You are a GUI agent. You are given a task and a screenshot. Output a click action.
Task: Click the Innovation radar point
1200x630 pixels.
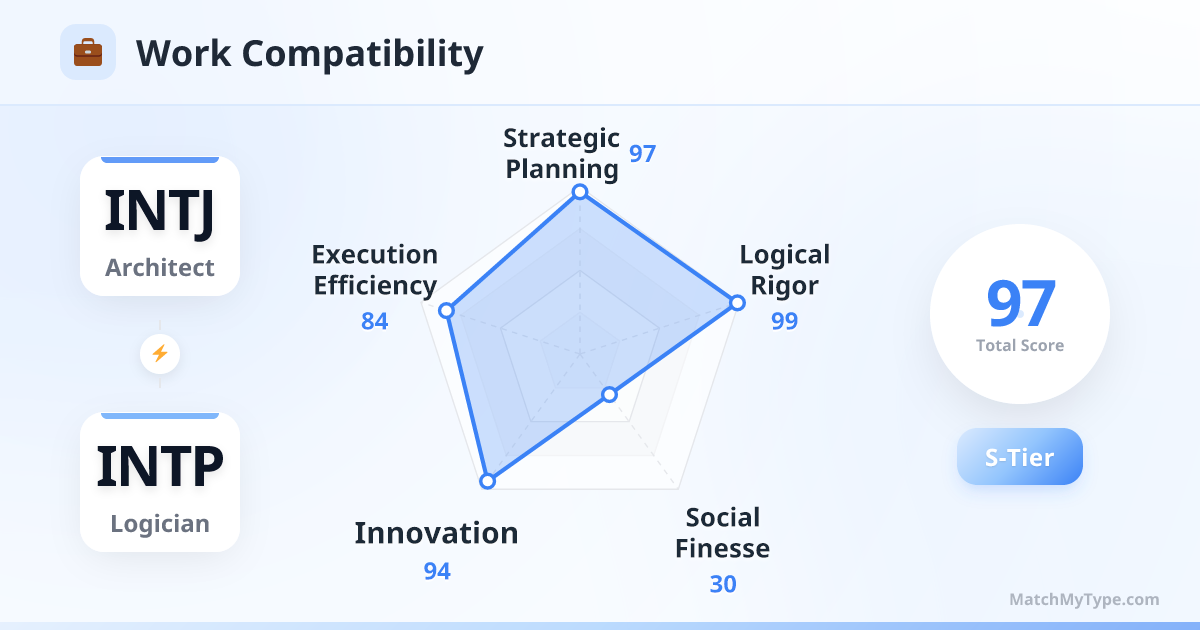point(487,481)
